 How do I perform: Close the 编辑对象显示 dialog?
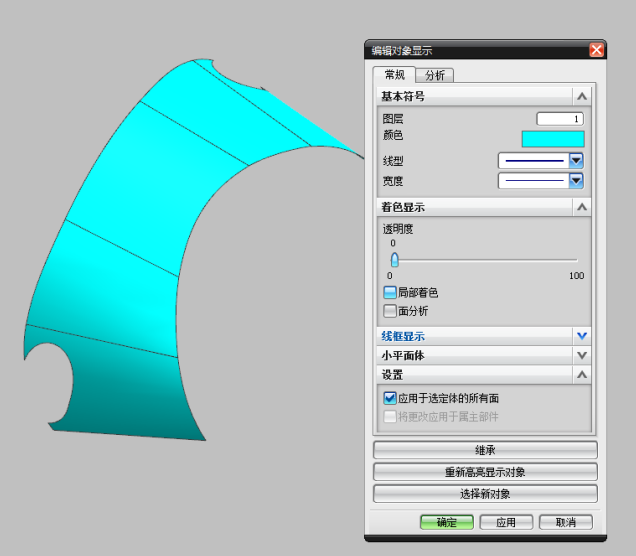tap(596, 50)
